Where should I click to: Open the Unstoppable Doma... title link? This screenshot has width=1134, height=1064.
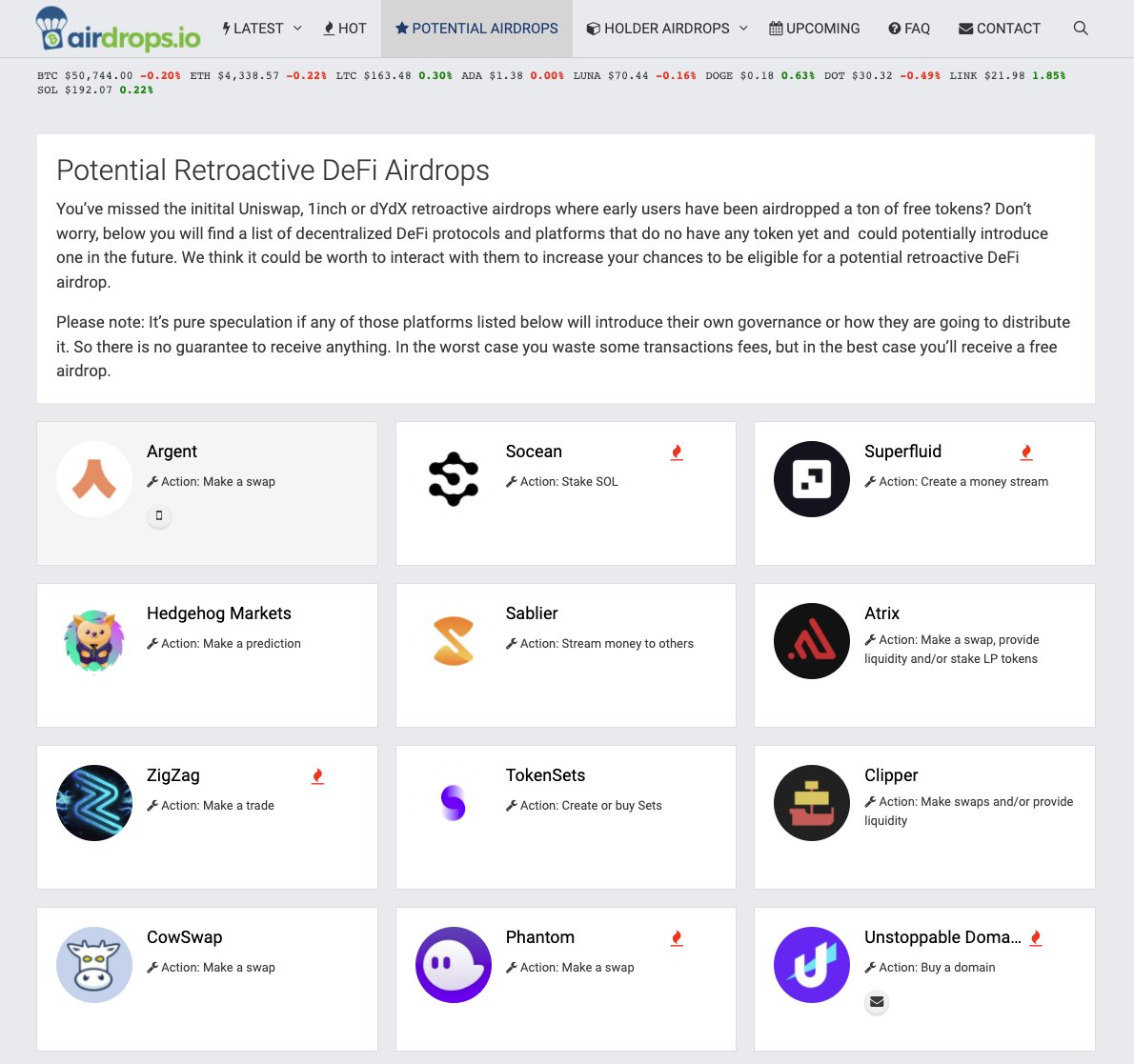coord(942,936)
